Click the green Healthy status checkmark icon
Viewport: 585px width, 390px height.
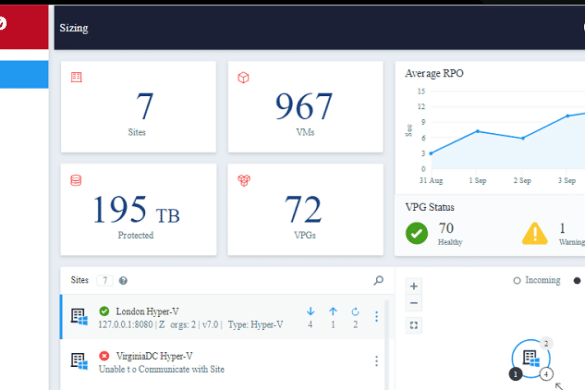[x=417, y=233]
